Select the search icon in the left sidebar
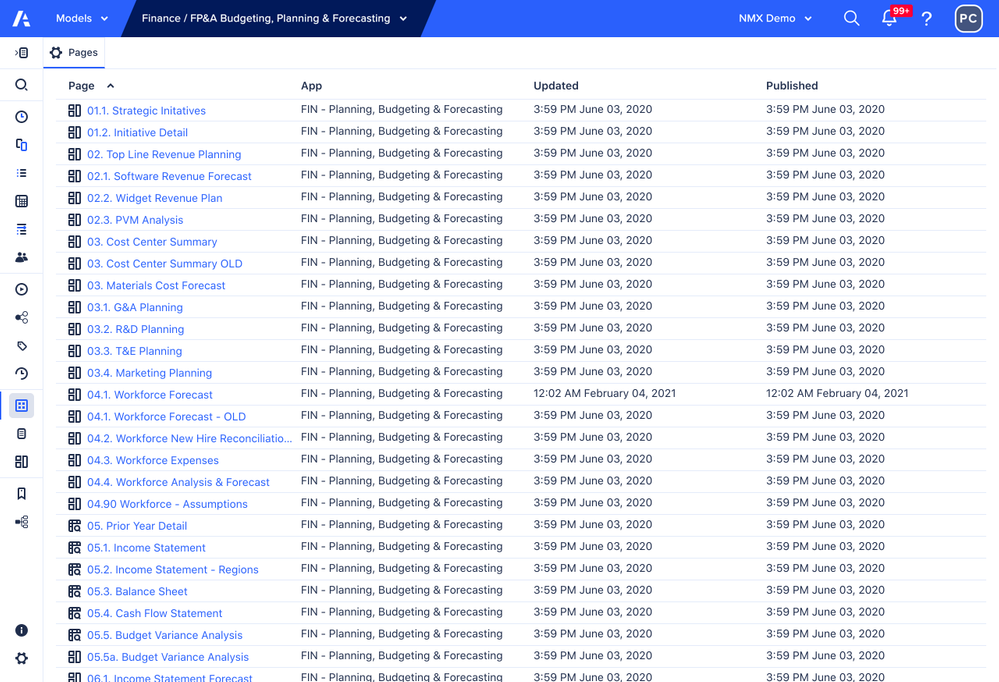 tap(20, 84)
